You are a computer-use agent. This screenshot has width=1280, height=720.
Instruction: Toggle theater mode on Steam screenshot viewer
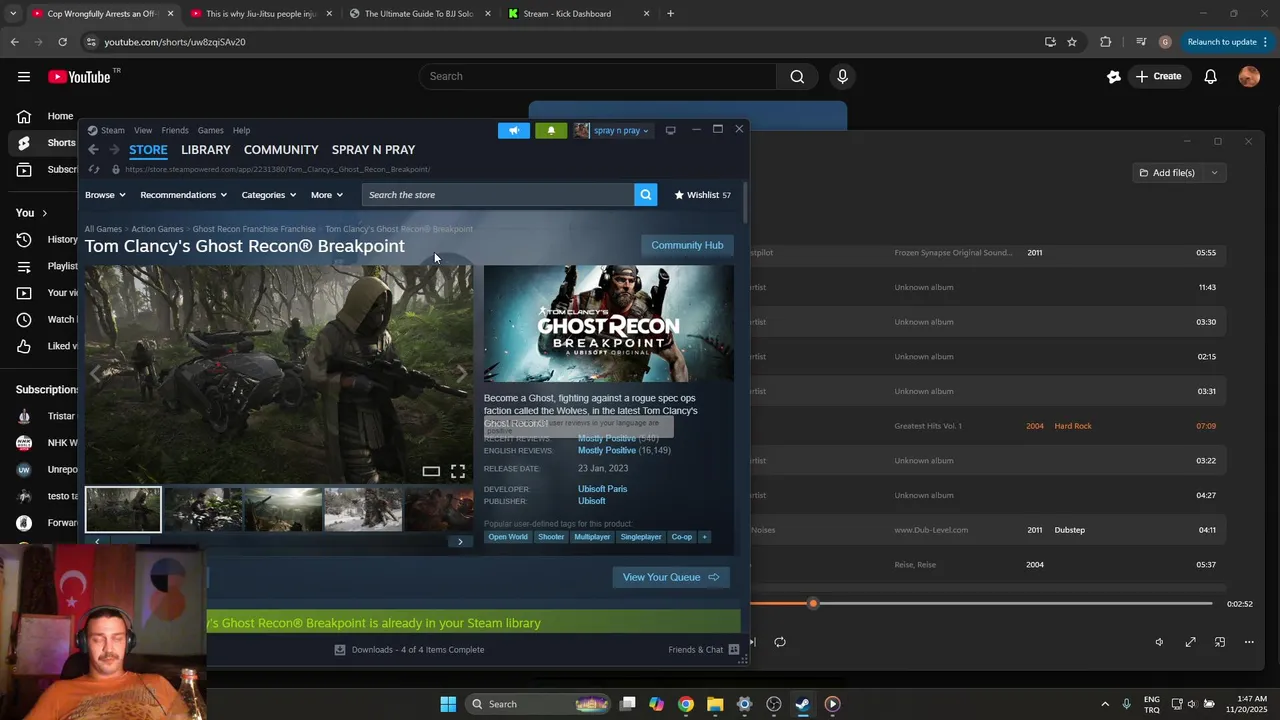431,471
